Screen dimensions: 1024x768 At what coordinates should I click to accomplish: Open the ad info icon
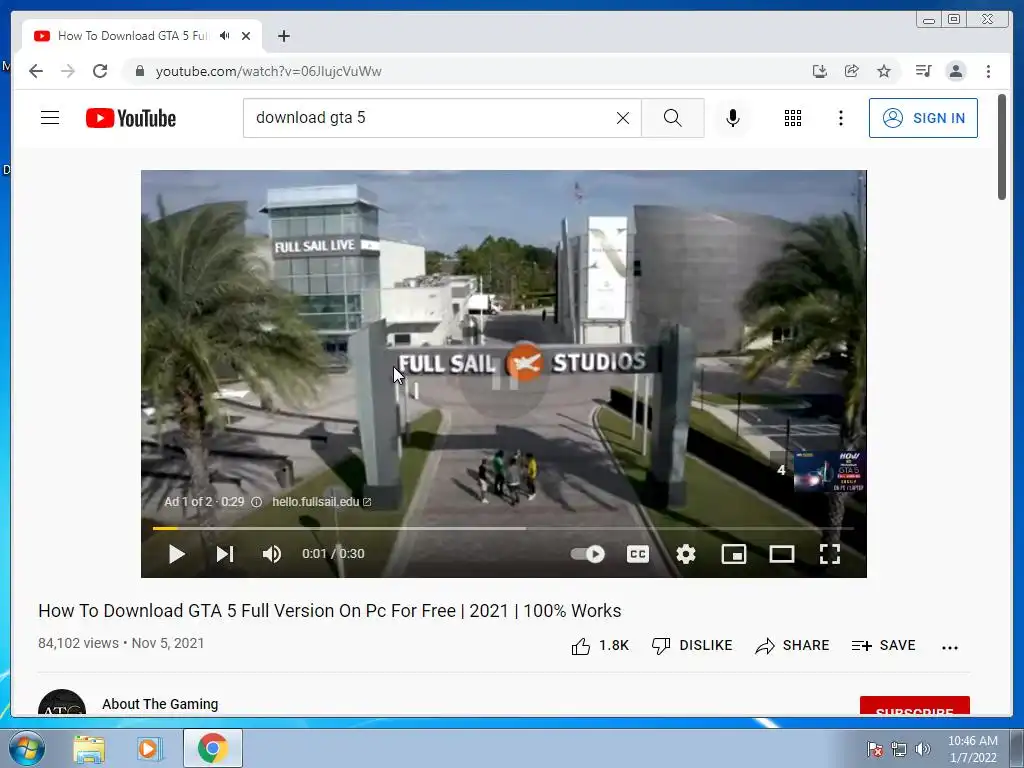coord(257,502)
